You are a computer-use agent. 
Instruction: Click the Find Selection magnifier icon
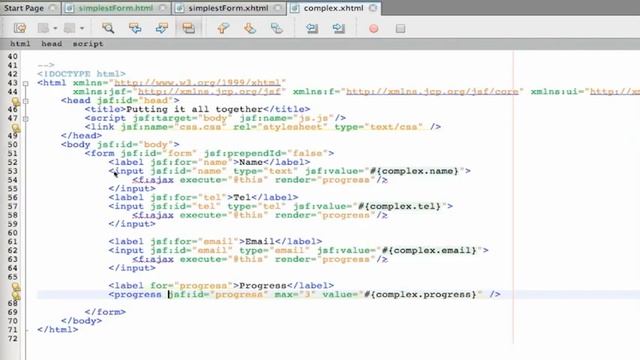pos(108,28)
